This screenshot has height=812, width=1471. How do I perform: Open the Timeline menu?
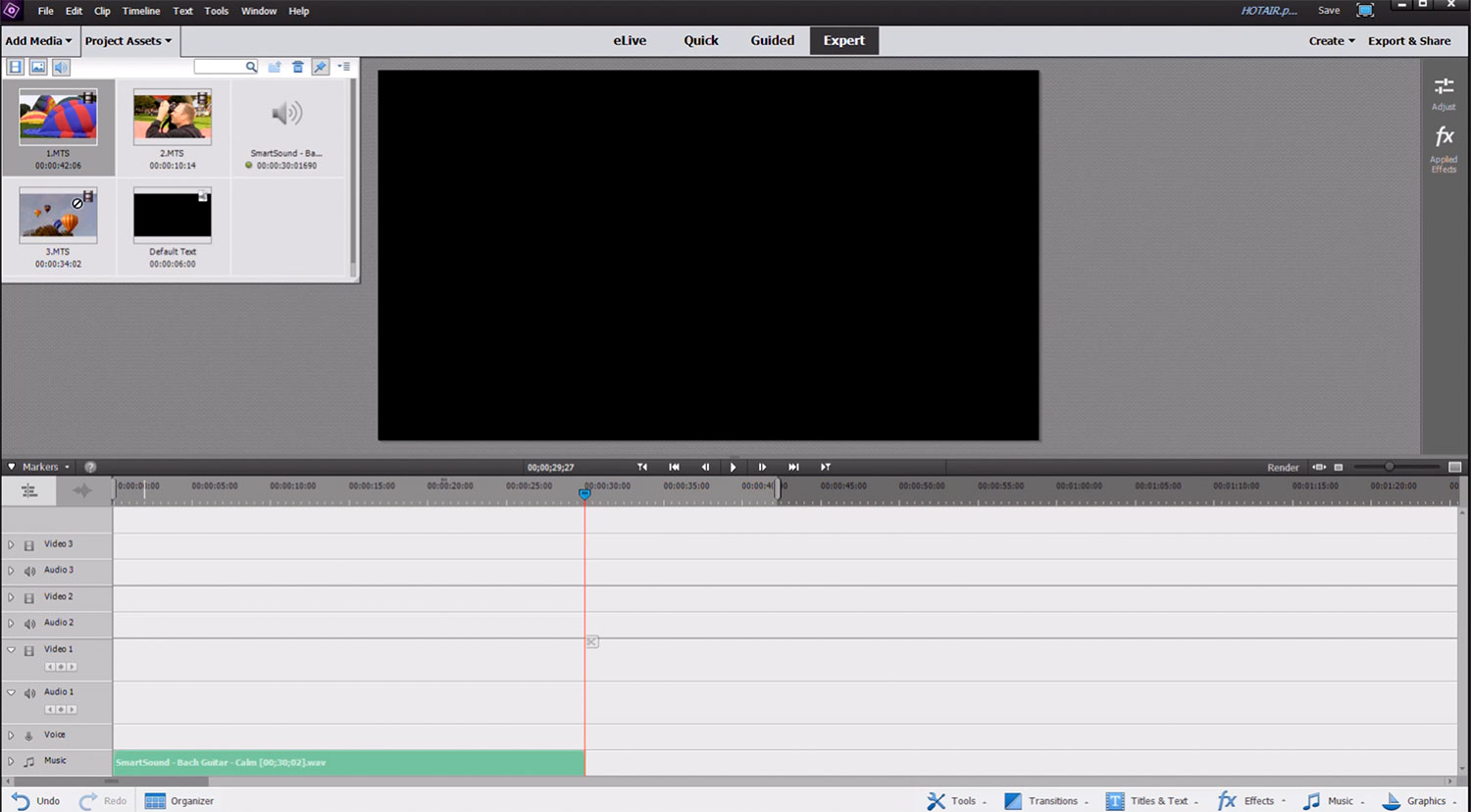tap(141, 11)
